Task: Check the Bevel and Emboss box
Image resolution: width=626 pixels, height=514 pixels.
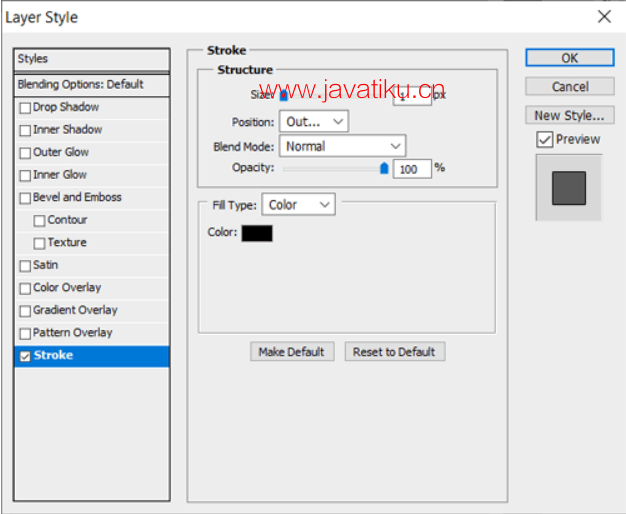Action: point(25,198)
